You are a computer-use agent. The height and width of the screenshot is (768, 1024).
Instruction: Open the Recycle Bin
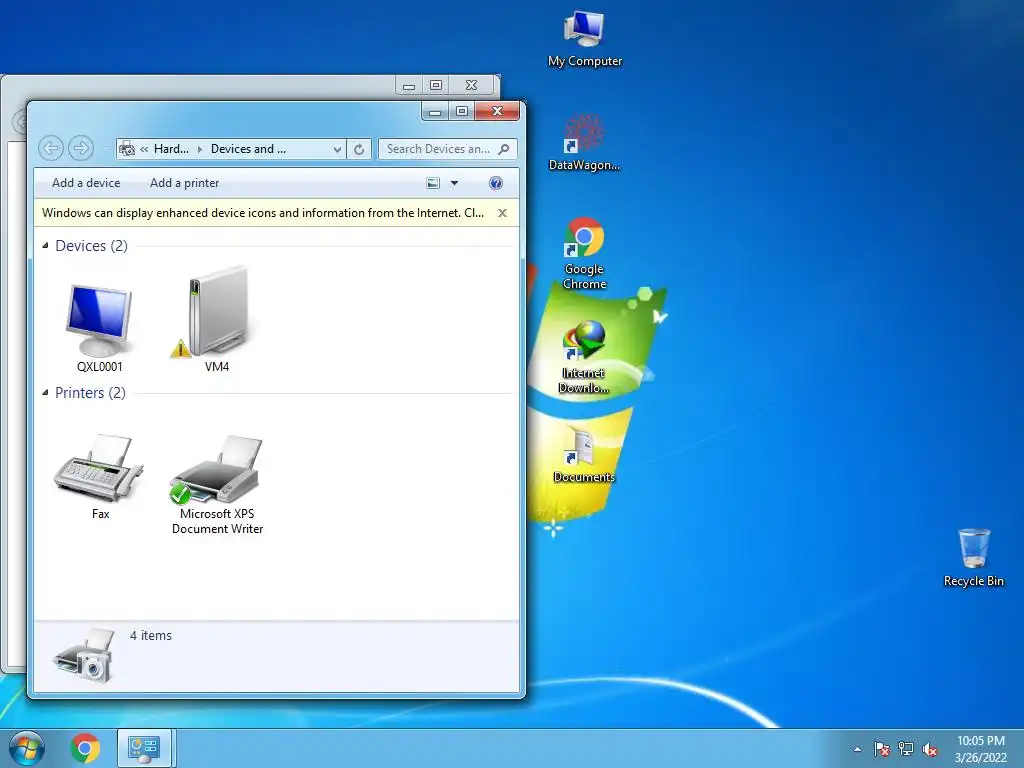pyautogui.click(x=974, y=558)
